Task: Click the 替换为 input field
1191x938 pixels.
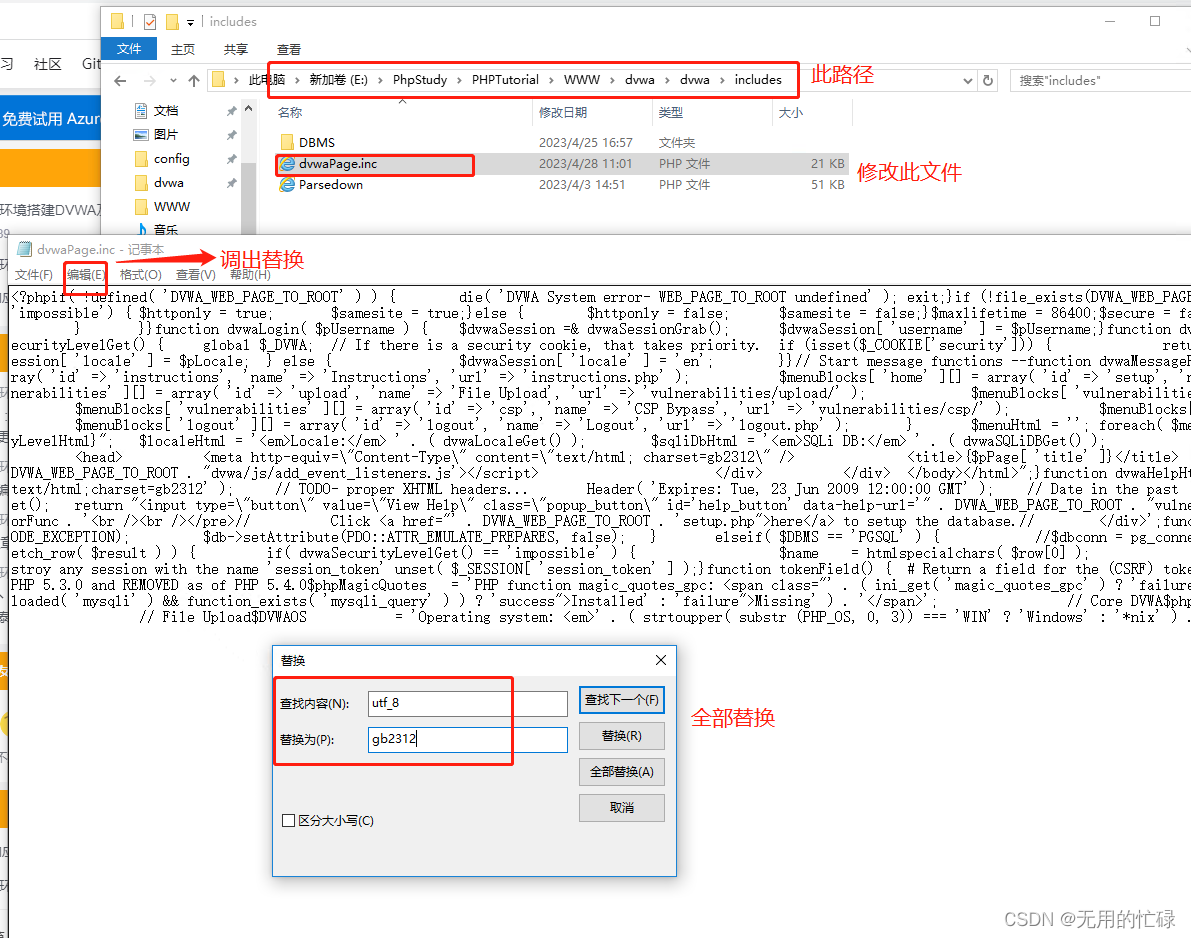Action: pyautogui.click(x=467, y=739)
